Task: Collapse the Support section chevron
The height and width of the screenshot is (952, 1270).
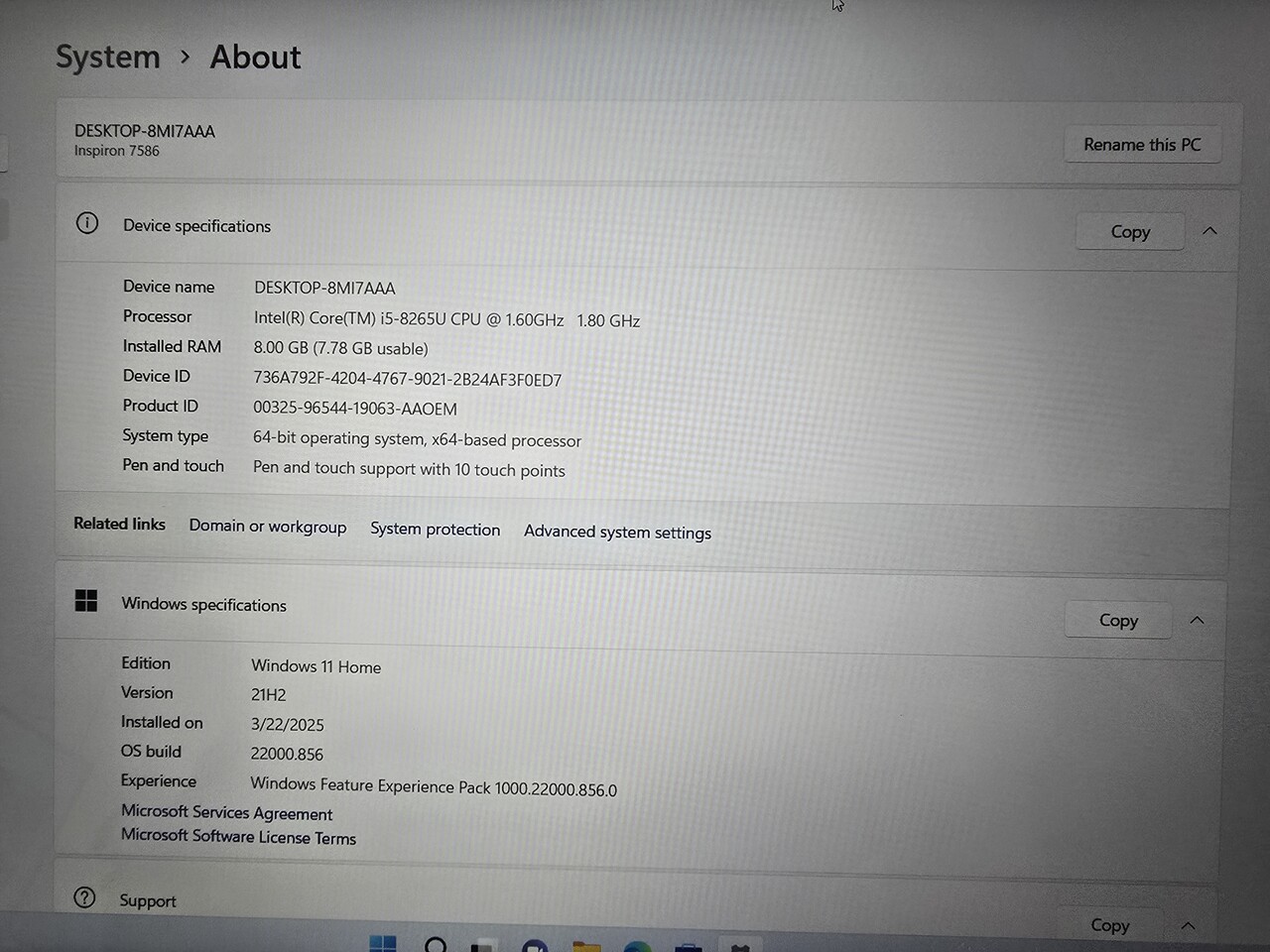Action: tap(1188, 925)
